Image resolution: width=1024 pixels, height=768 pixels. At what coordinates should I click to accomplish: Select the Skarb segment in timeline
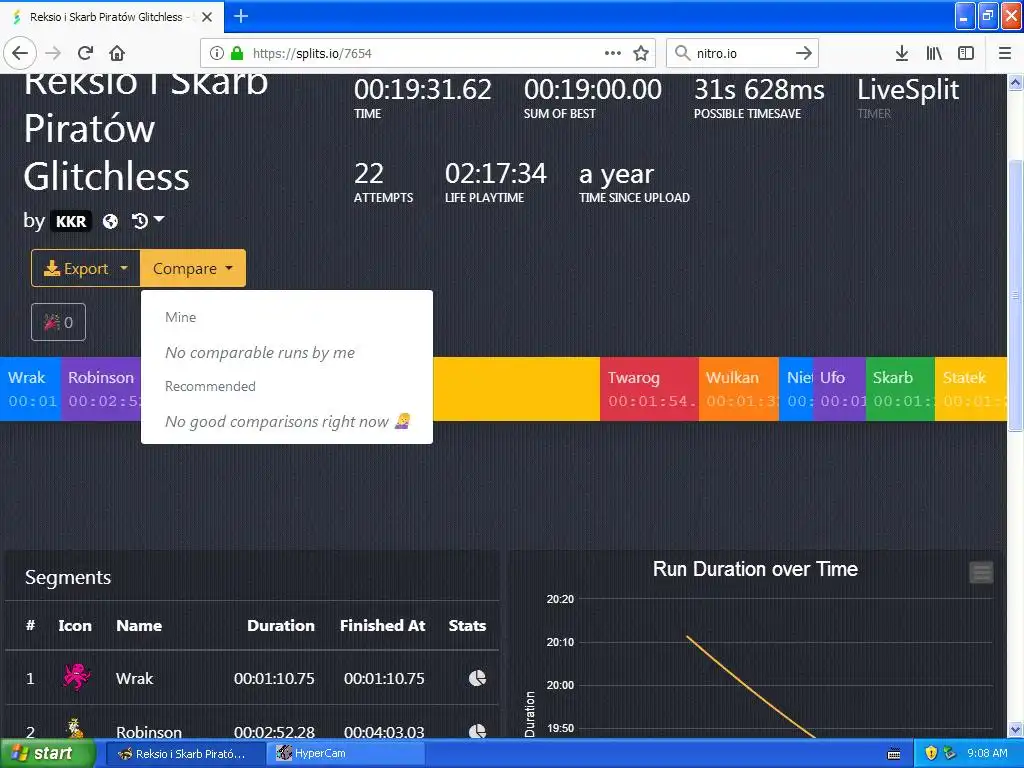900,389
